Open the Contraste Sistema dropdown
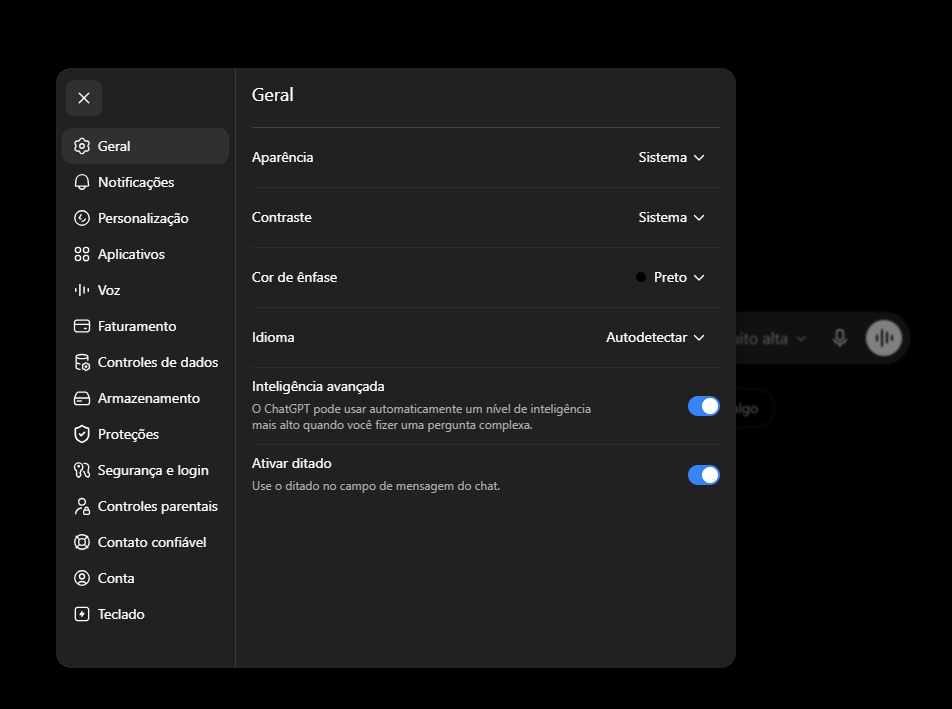This screenshot has width=952, height=709. (672, 217)
